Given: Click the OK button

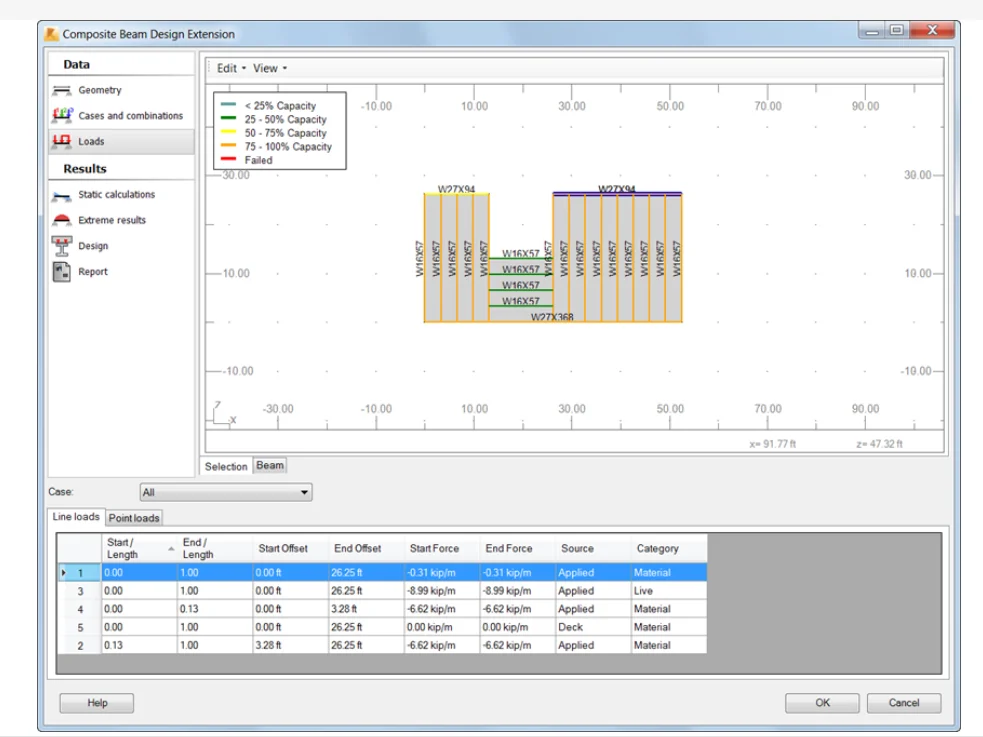Looking at the screenshot, I should coord(821,703).
